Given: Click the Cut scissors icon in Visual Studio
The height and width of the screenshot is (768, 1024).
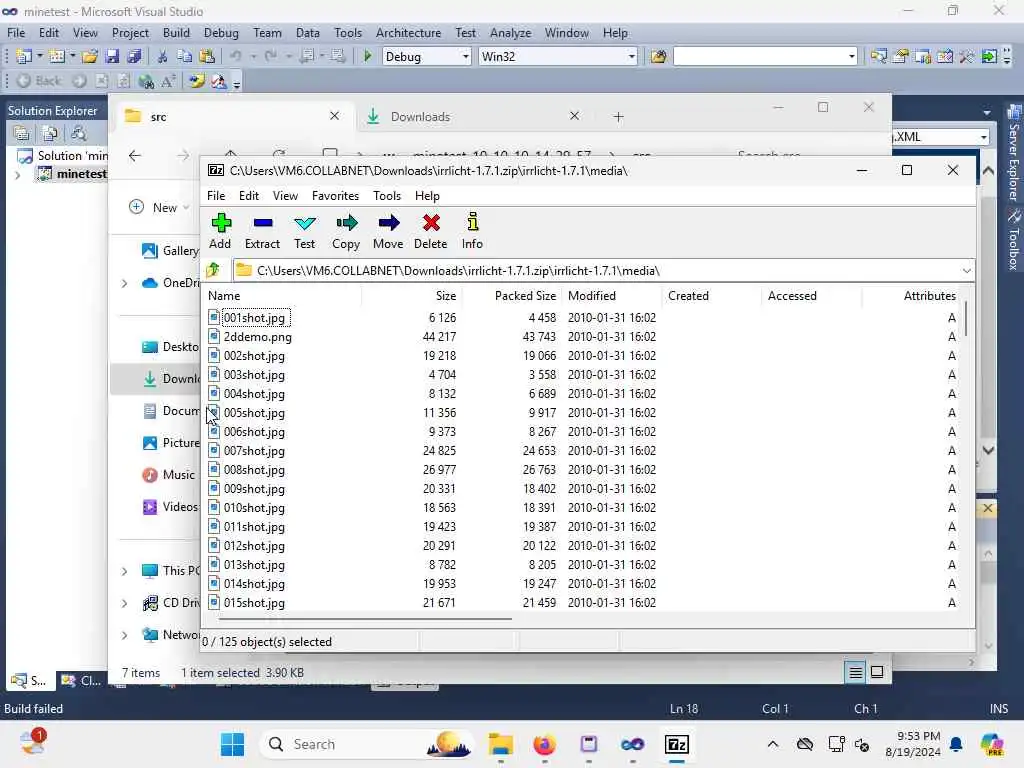Looking at the screenshot, I should 163,57.
